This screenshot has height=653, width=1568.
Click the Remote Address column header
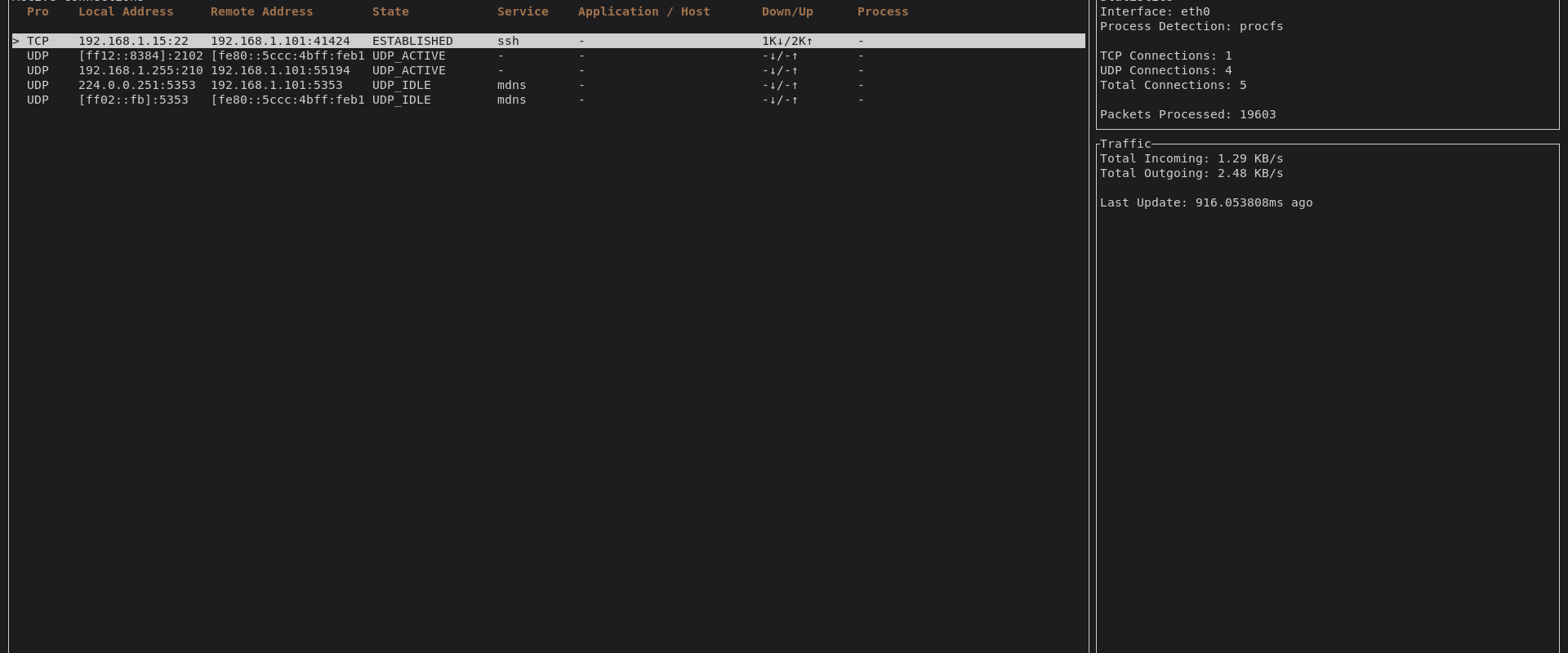[262, 11]
